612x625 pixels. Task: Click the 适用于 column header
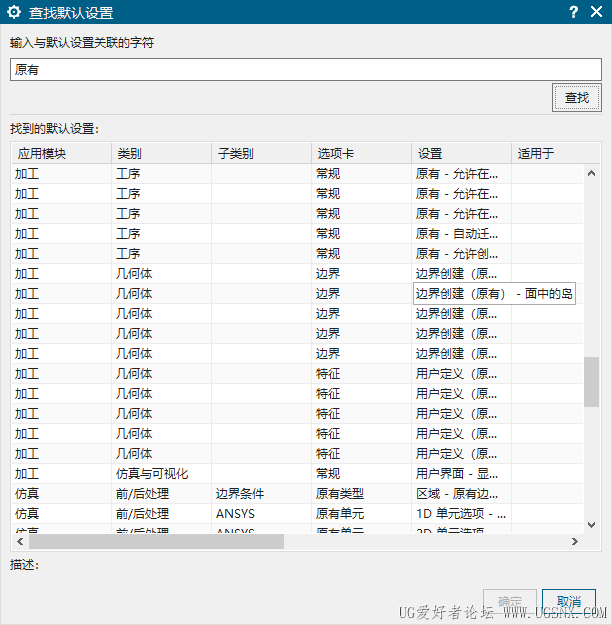[535, 153]
